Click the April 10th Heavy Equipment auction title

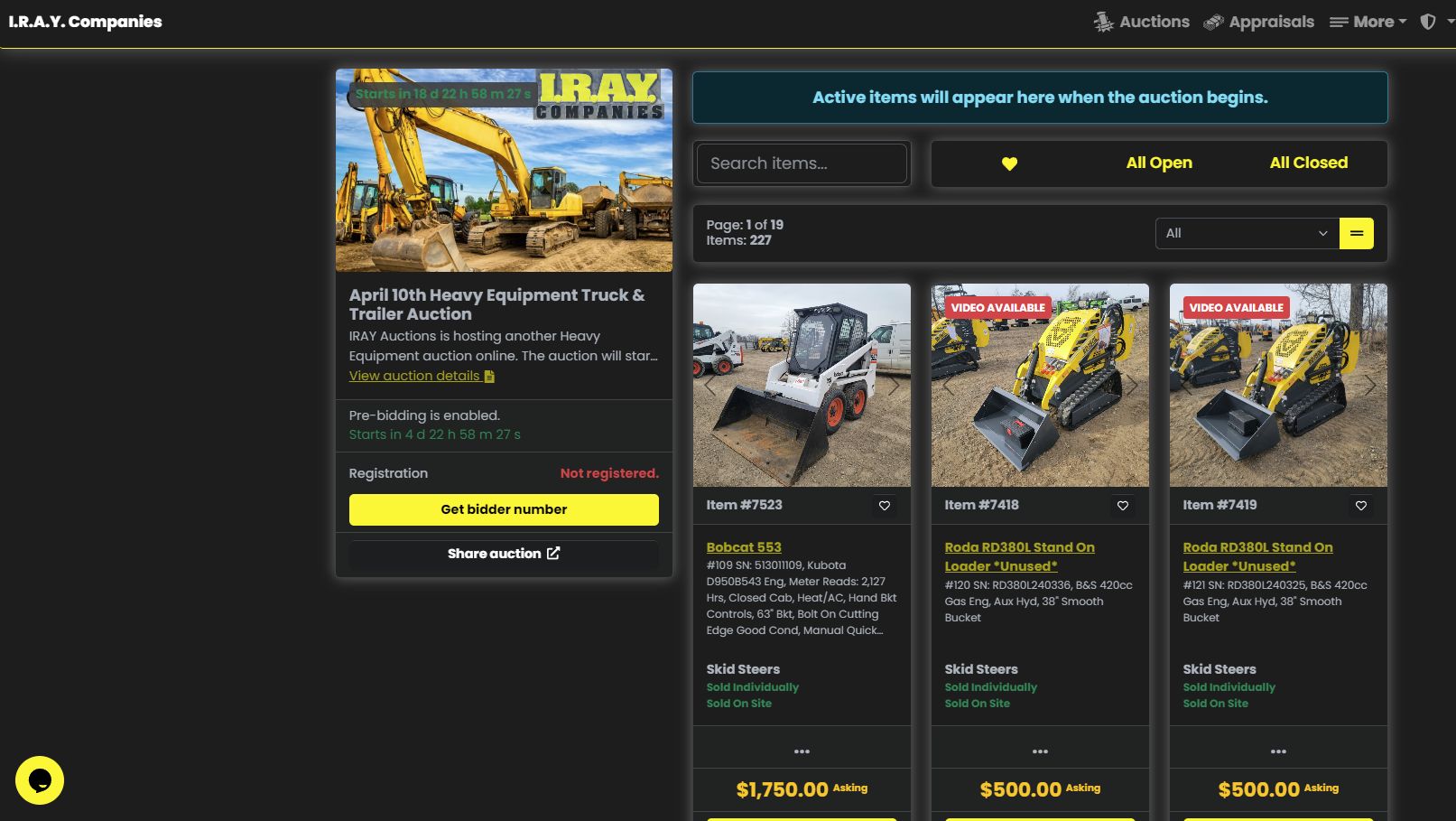pyautogui.click(x=497, y=304)
